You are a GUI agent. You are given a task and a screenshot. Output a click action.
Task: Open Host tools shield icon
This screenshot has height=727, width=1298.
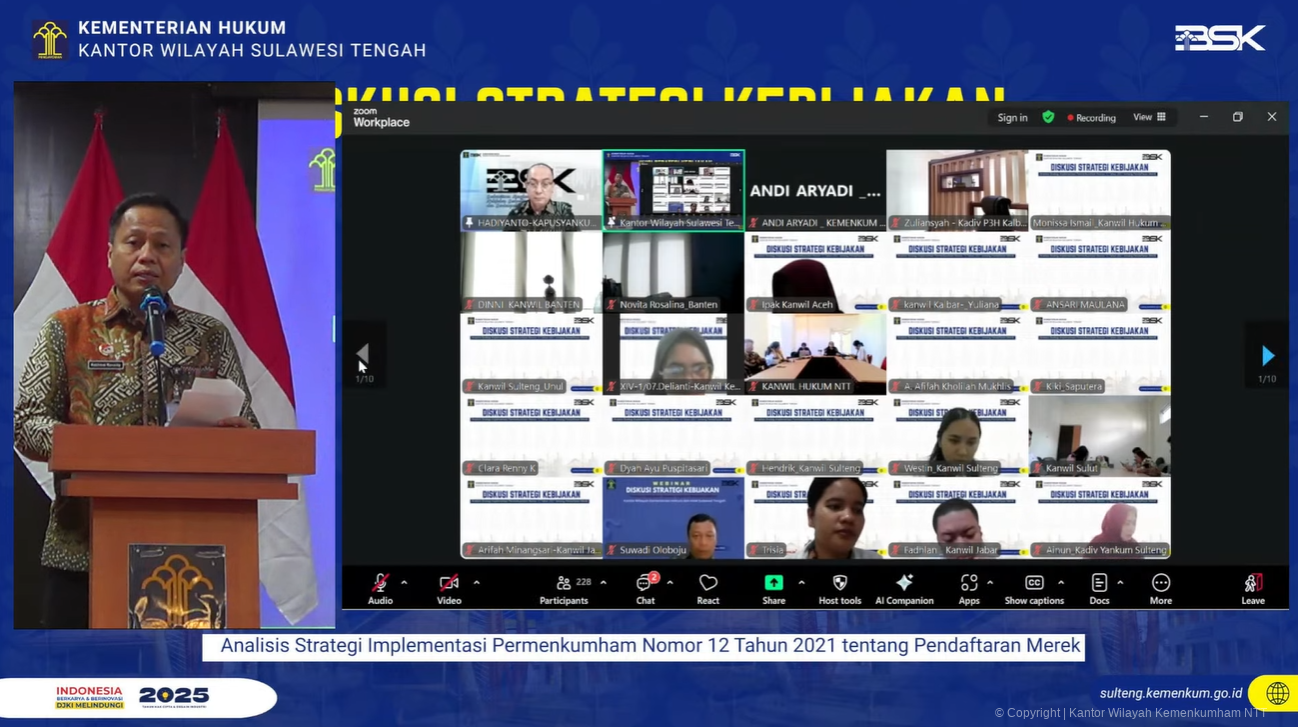pyautogui.click(x=839, y=587)
